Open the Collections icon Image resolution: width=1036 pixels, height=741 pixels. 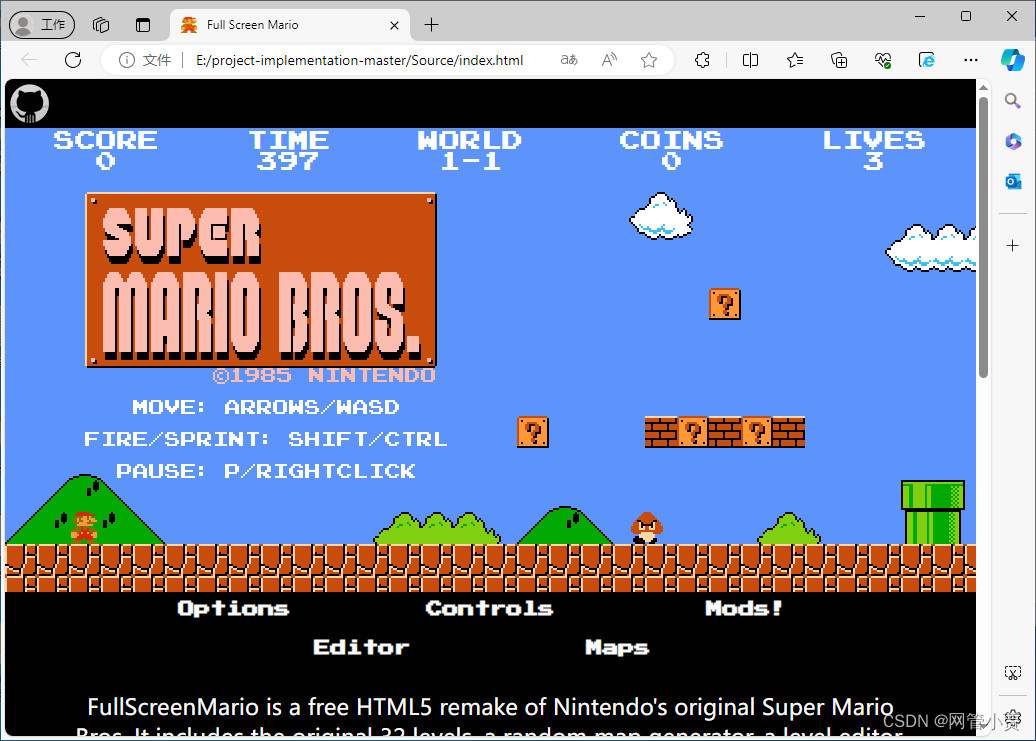point(838,60)
